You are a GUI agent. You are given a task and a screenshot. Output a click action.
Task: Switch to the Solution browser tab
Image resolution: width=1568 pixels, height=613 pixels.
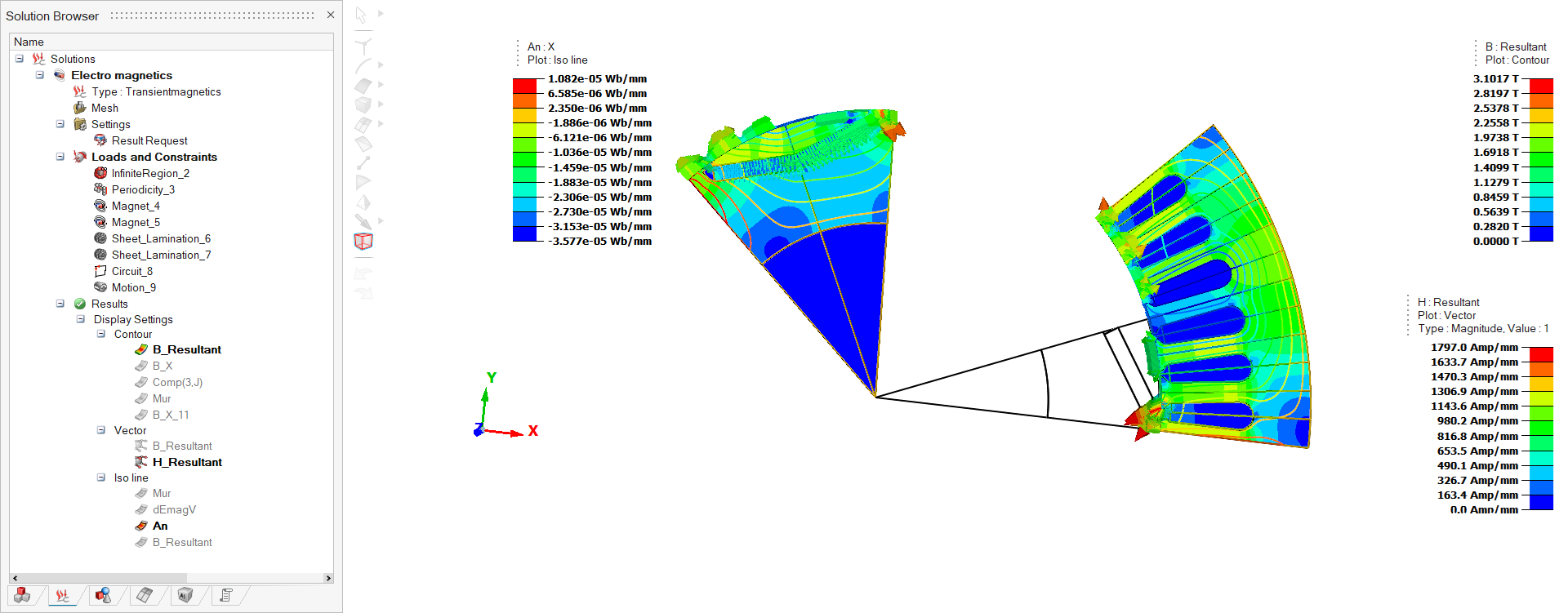click(x=63, y=595)
